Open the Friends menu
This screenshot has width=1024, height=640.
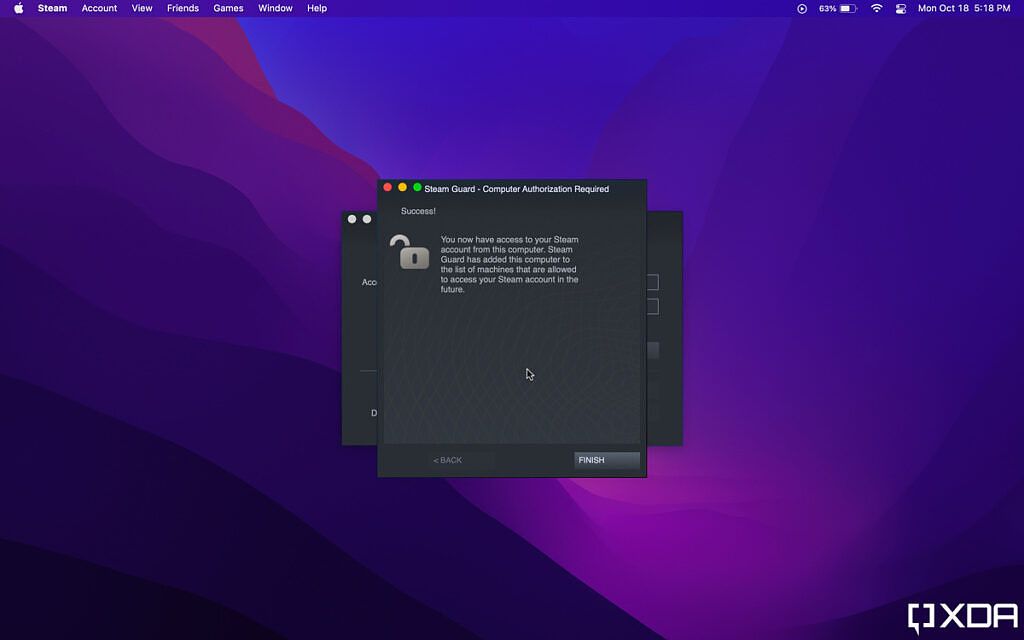tap(182, 8)
